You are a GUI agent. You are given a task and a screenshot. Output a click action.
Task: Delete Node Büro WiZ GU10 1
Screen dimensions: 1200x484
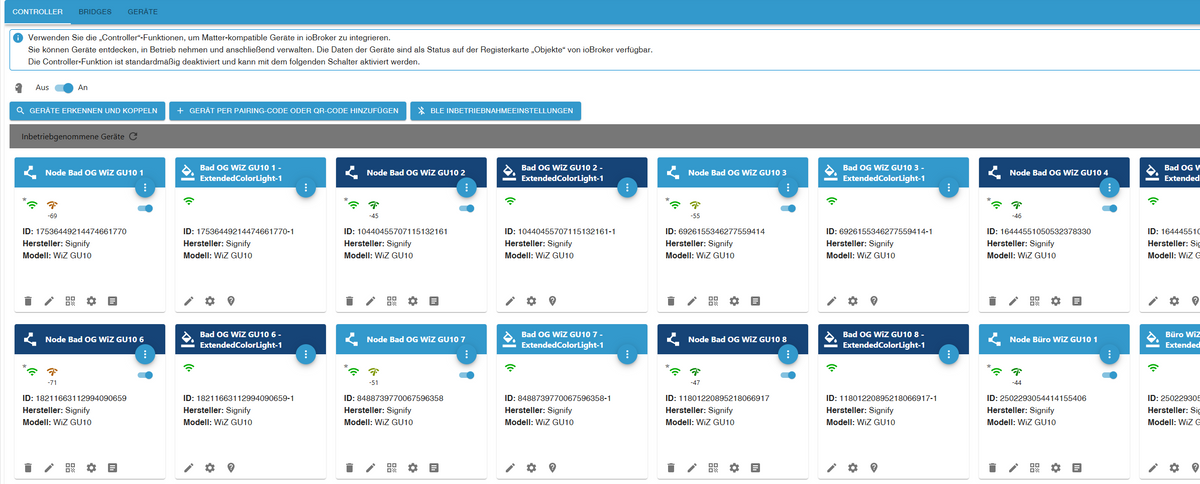point(992,467)
